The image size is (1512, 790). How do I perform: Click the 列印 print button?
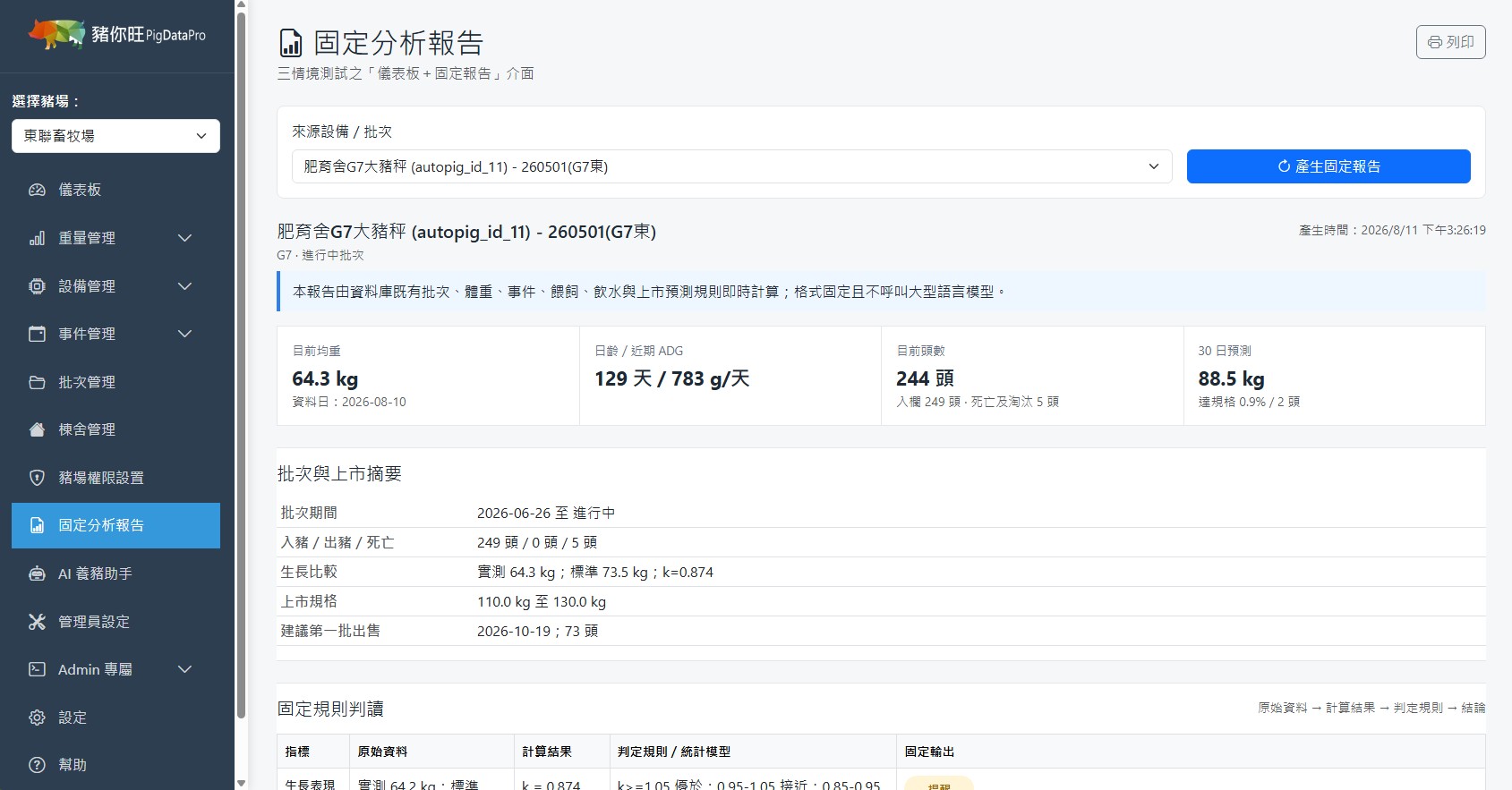click(1450, 42)
